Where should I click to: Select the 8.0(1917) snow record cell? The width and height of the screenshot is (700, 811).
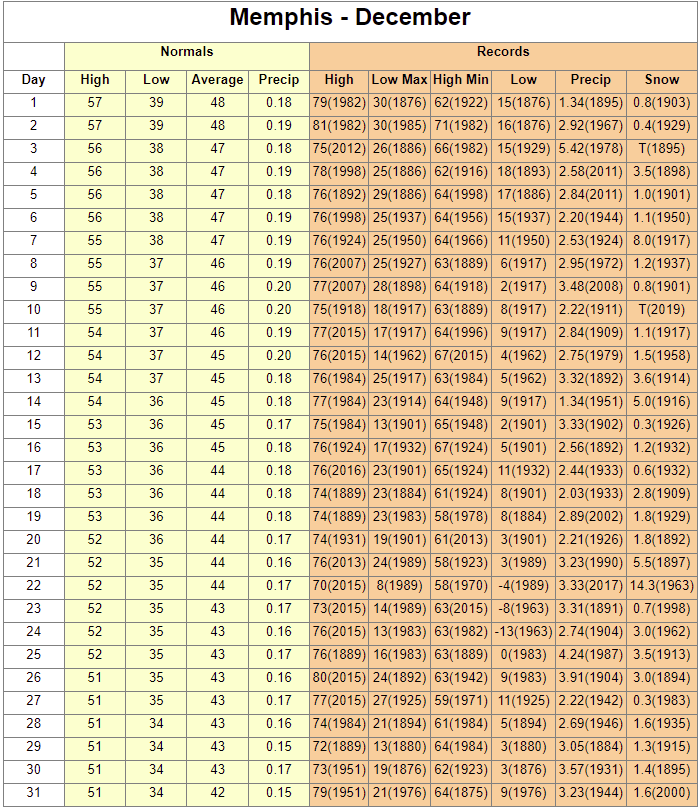pyautogui.click(x=661, y=241)
